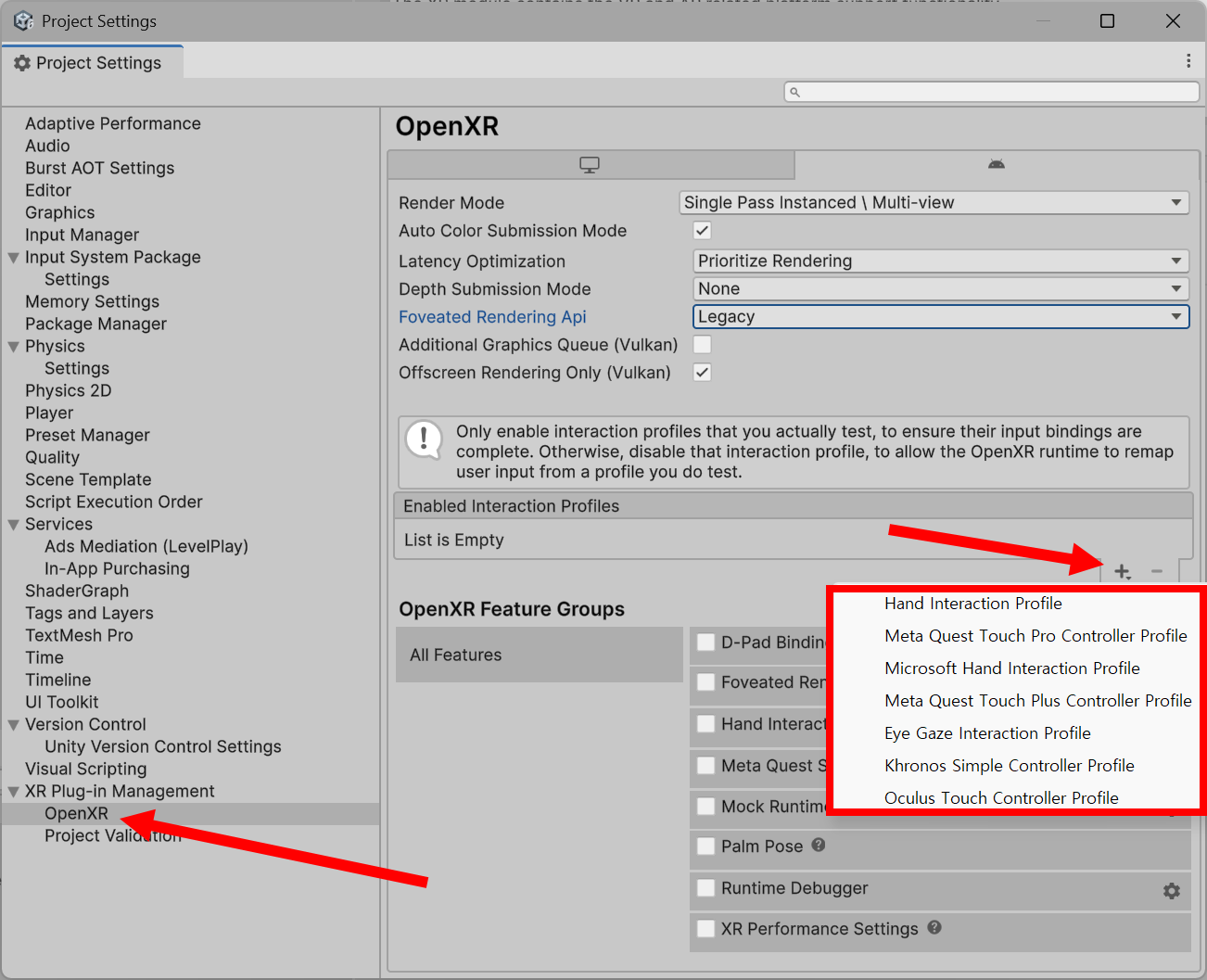
Task: Open ShaderGraph settings
Action: click(x=77, y=592)
